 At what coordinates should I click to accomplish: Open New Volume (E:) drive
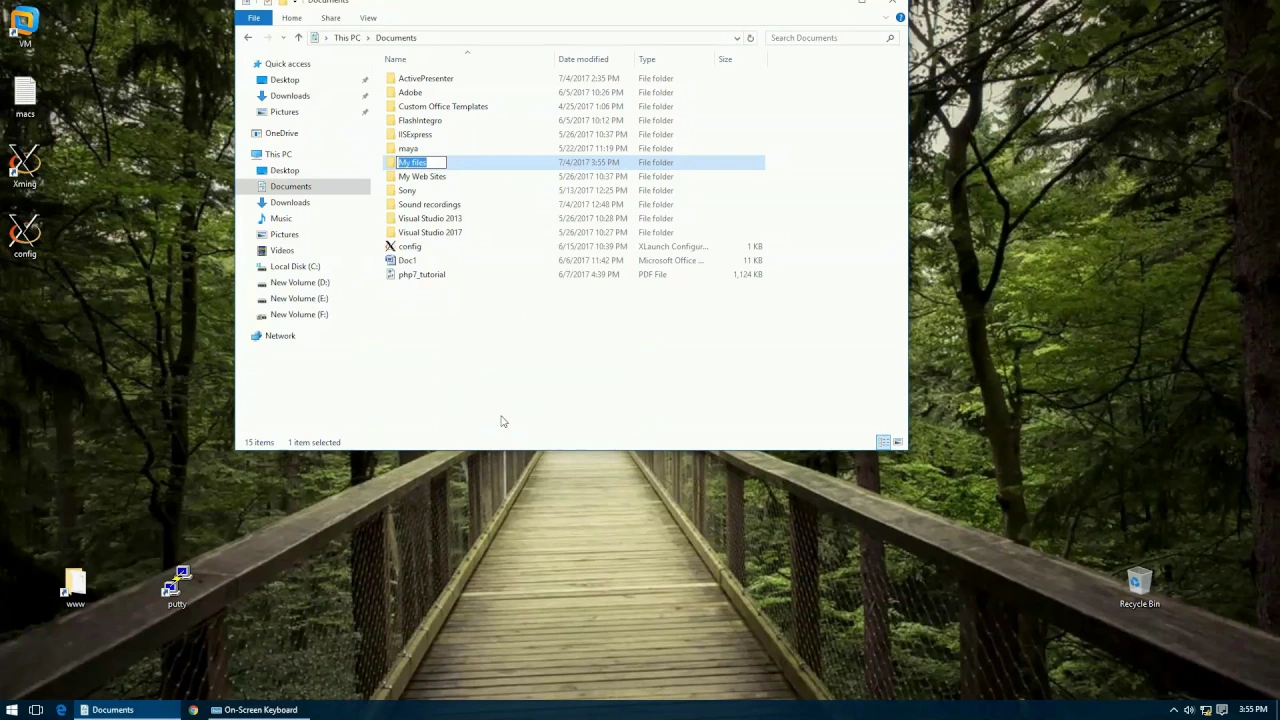tap(299, 299)
